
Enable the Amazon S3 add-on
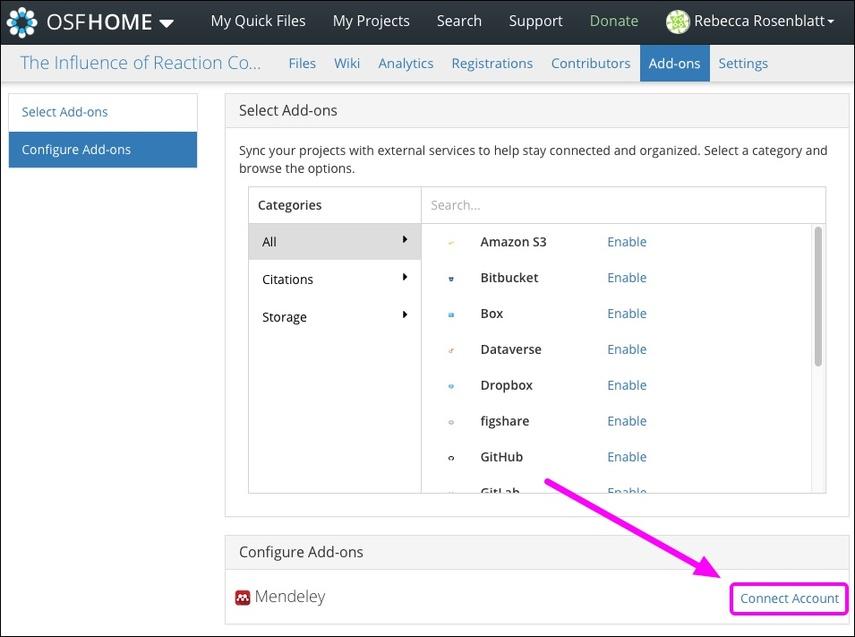click(x=627, y=242)
